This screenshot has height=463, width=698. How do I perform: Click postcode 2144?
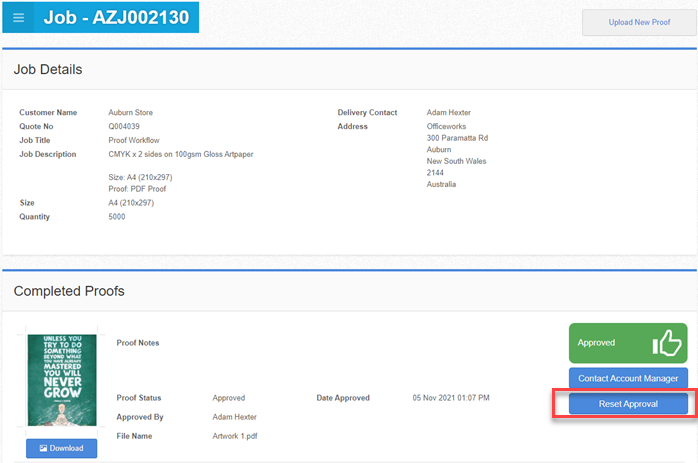click(435, 173)
